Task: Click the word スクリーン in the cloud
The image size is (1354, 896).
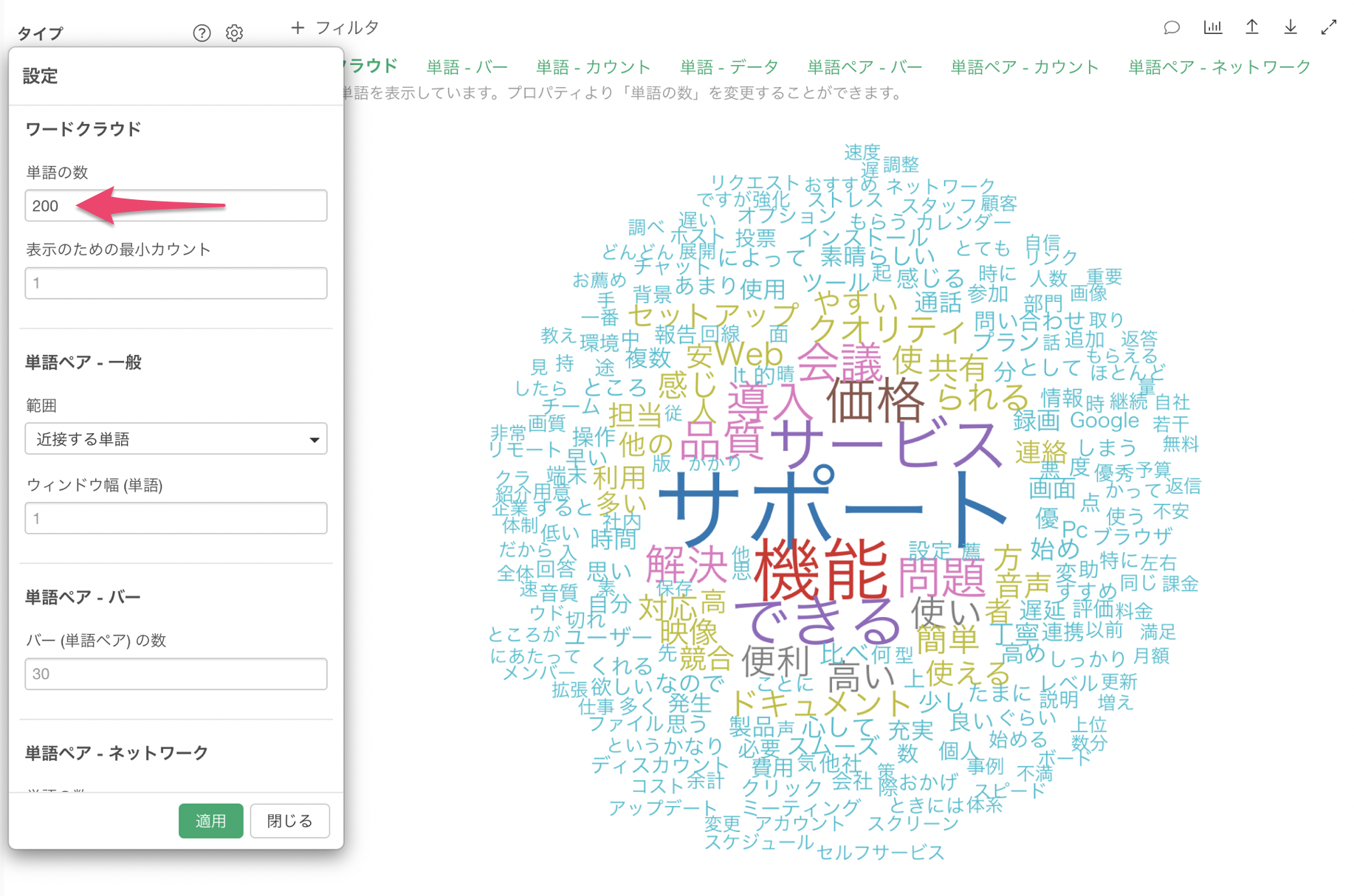Action: 913,823
